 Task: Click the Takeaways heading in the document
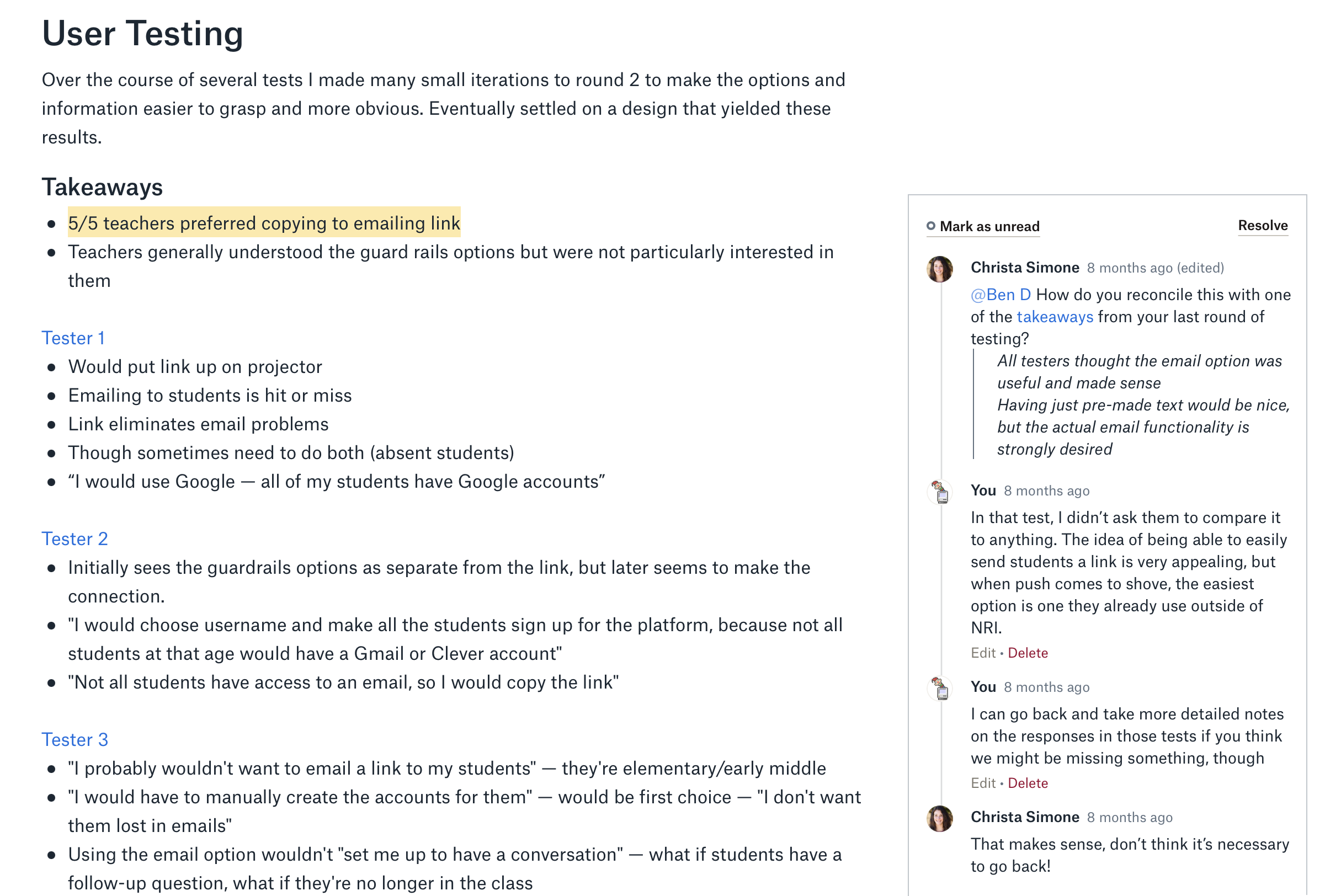coord(102,188)
